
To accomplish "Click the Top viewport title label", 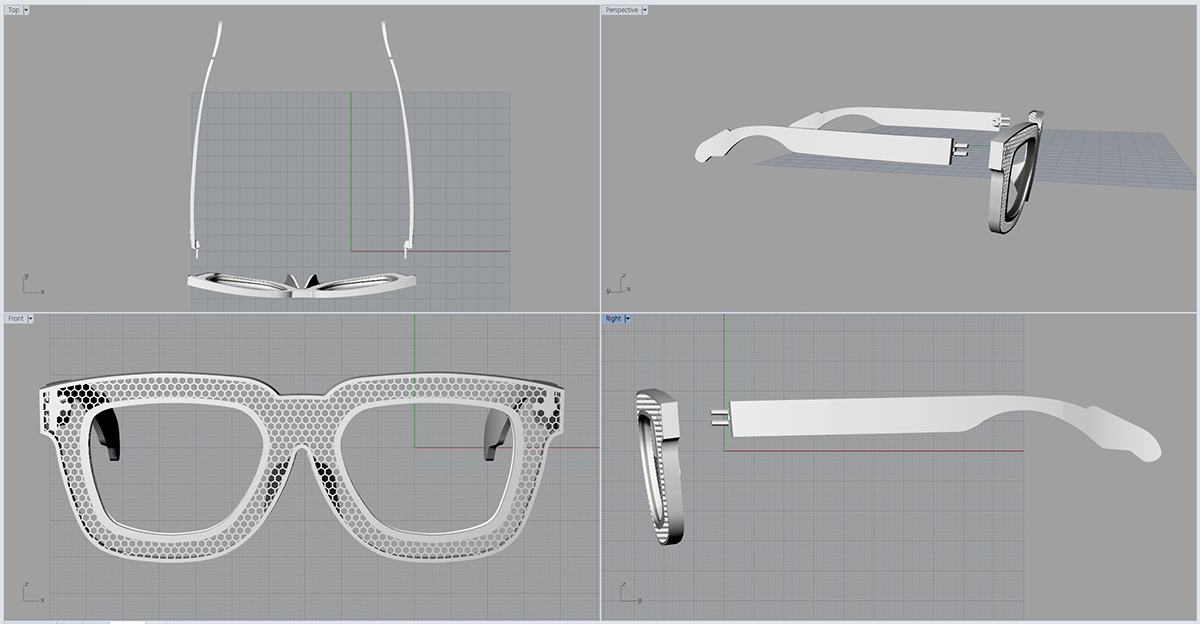I will coord(13,10).
